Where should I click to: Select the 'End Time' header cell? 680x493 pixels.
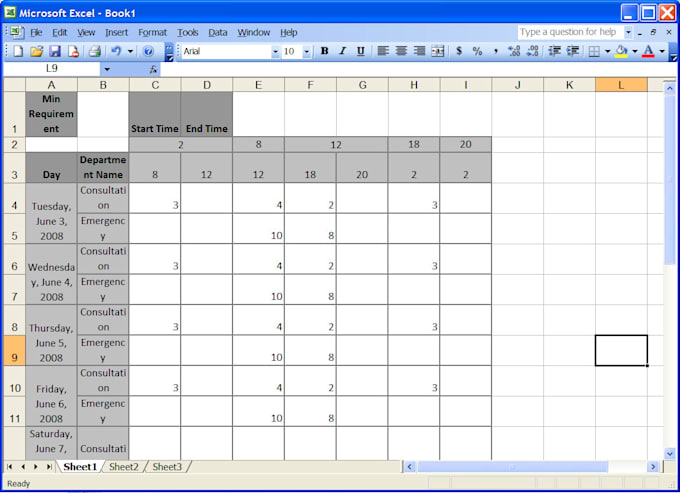pyautogui.click(x=207, y=114)
